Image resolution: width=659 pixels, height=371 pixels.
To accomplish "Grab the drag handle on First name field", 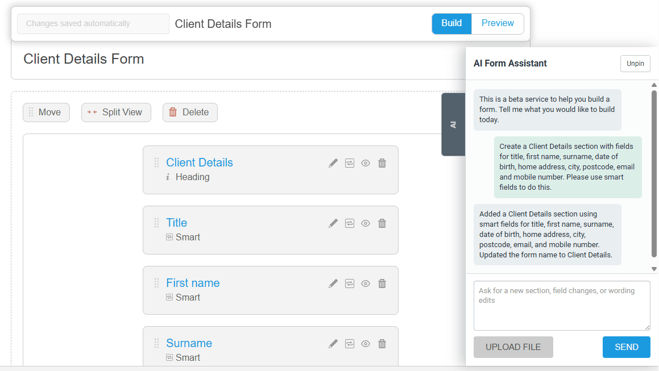I will point(156,283).
